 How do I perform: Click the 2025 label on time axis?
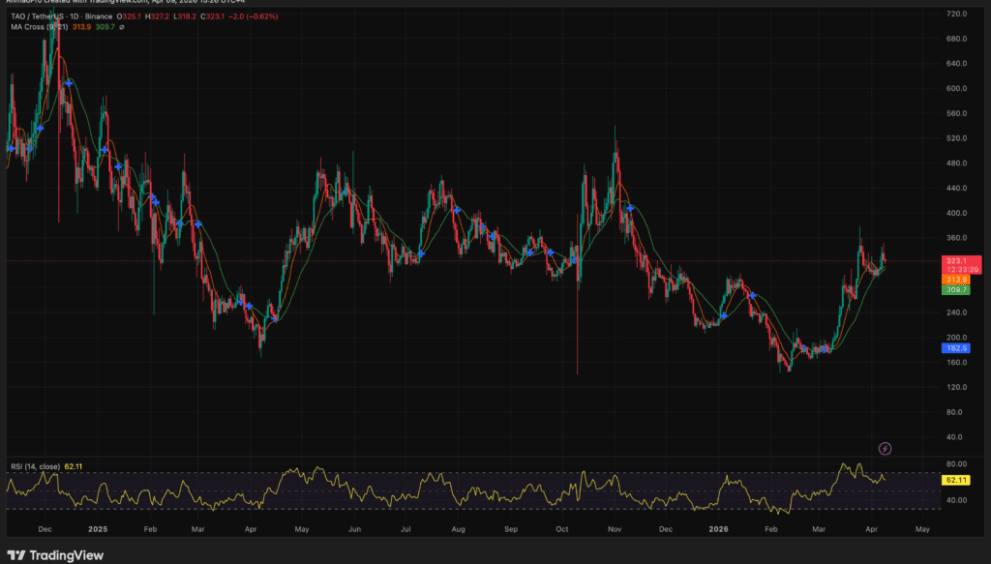[97, 526]
